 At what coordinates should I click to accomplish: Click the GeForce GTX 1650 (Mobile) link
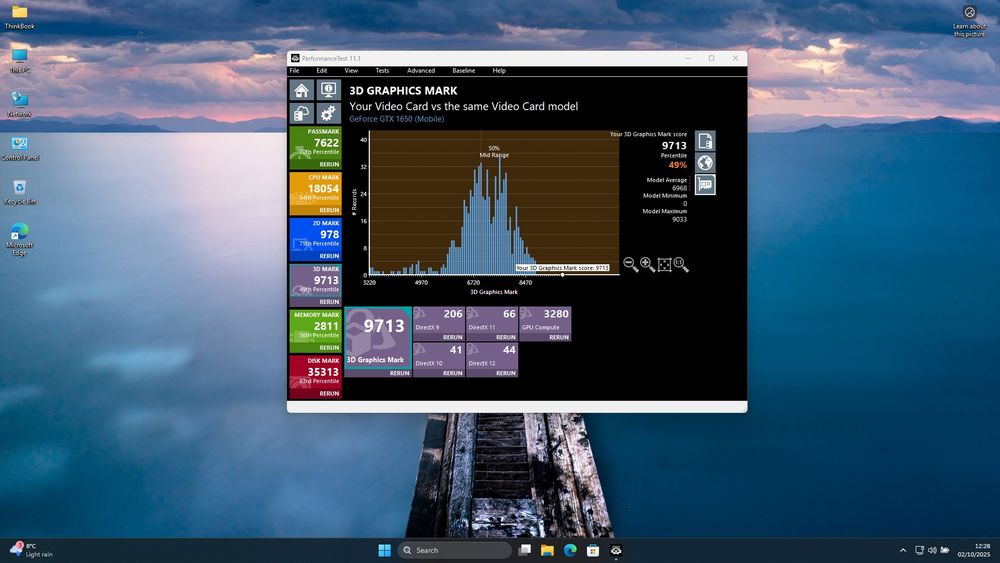[x=397, y=119]
